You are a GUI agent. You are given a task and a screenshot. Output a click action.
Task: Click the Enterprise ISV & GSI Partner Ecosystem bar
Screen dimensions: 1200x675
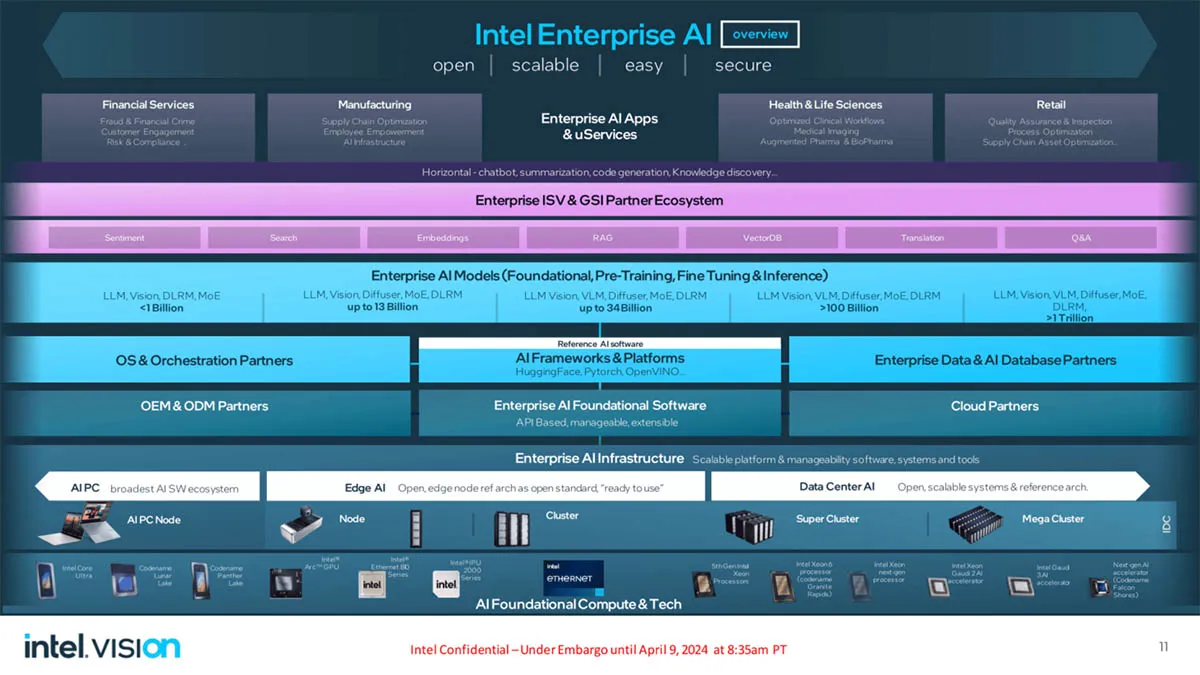point(600,200)
